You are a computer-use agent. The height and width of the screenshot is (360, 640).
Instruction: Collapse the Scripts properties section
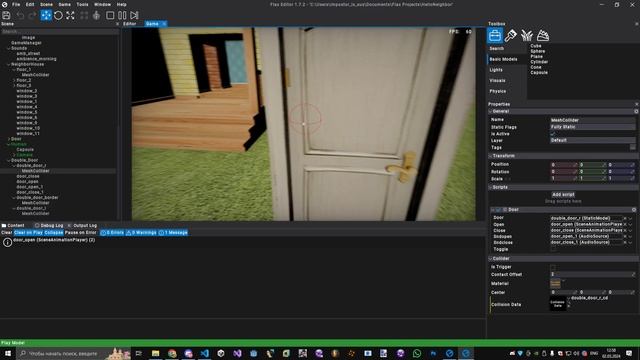[x=491, y=187]
